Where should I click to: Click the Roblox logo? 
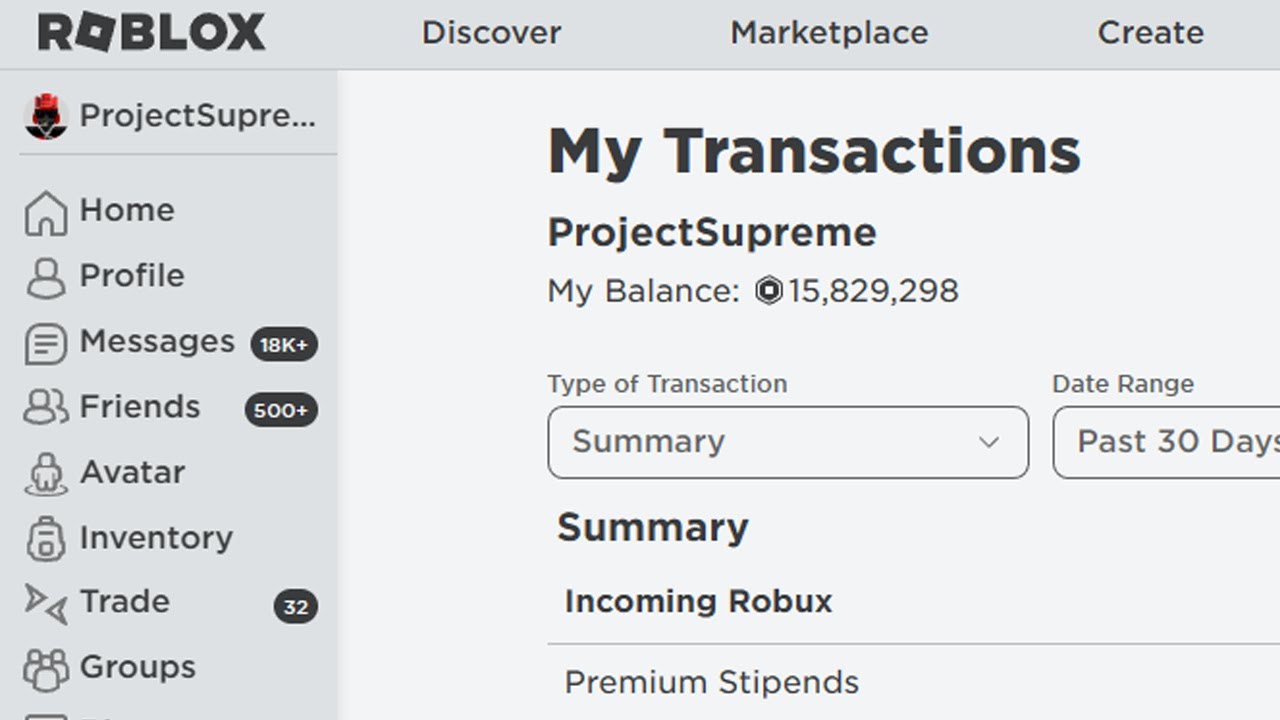pos(151,33)
